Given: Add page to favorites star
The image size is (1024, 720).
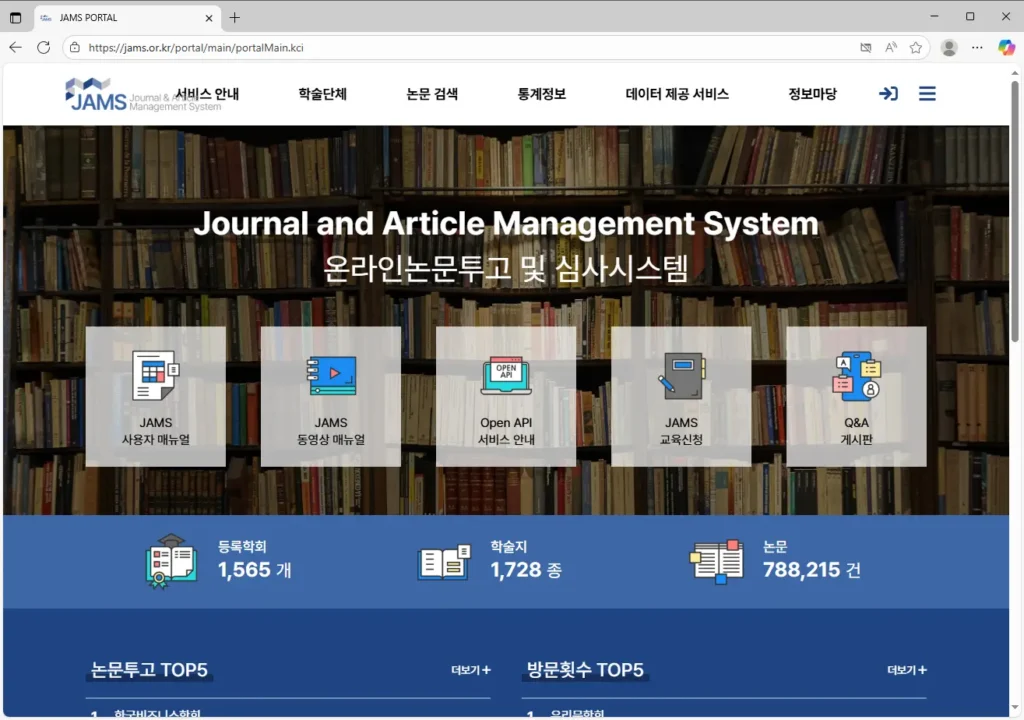Looking at the screenshot, I should (x=916, y=48).
